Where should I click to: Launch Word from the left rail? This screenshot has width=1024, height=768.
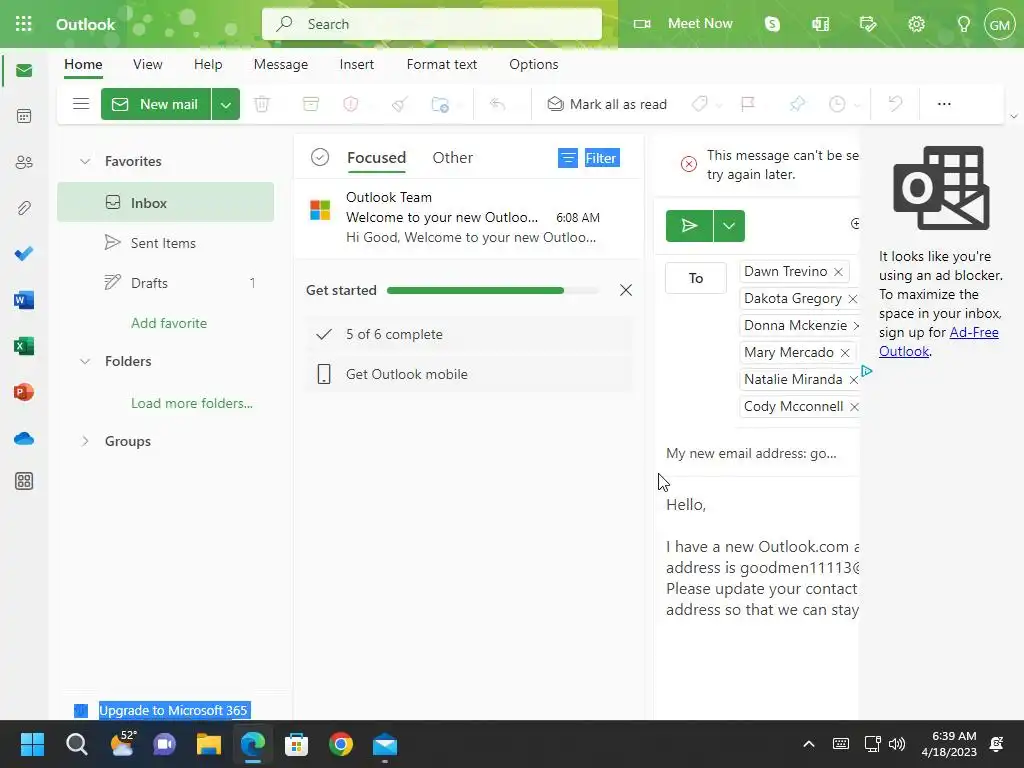(24, 300)
